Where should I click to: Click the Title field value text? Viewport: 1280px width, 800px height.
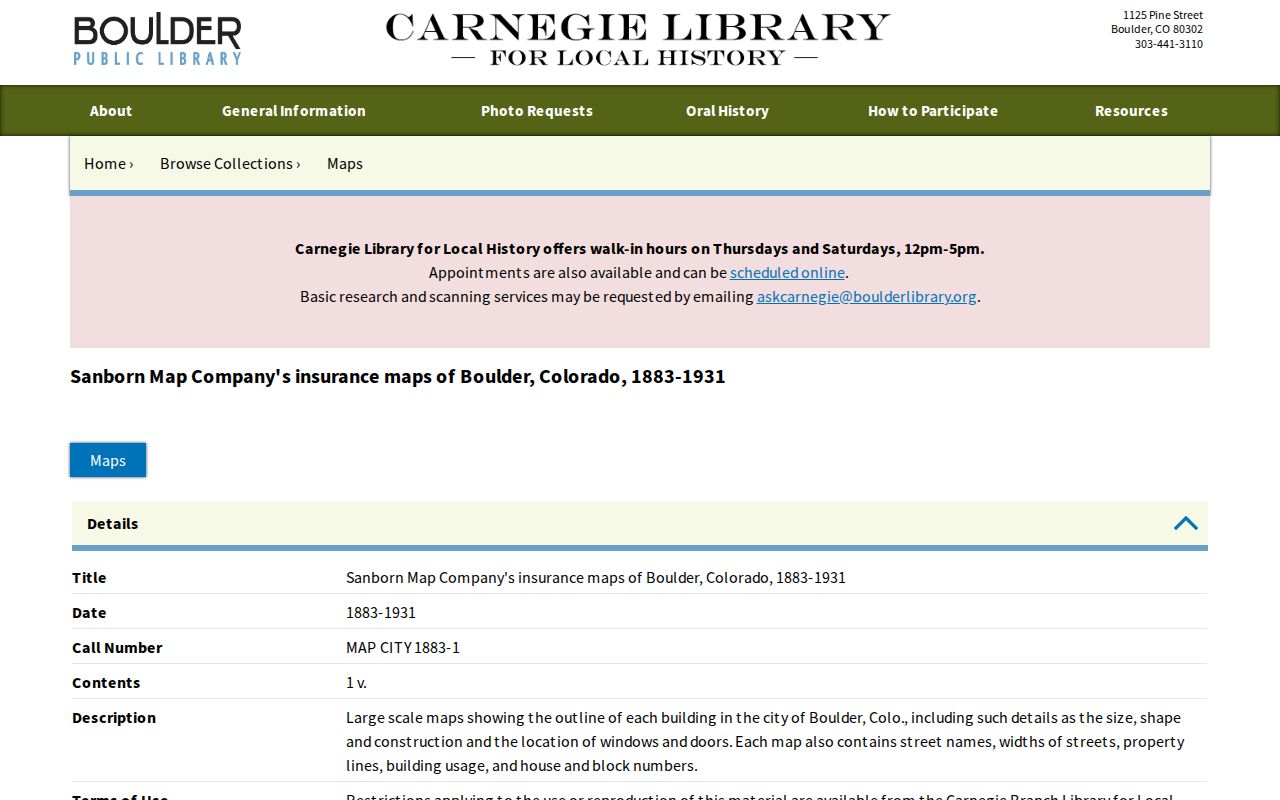pos(596,577)
